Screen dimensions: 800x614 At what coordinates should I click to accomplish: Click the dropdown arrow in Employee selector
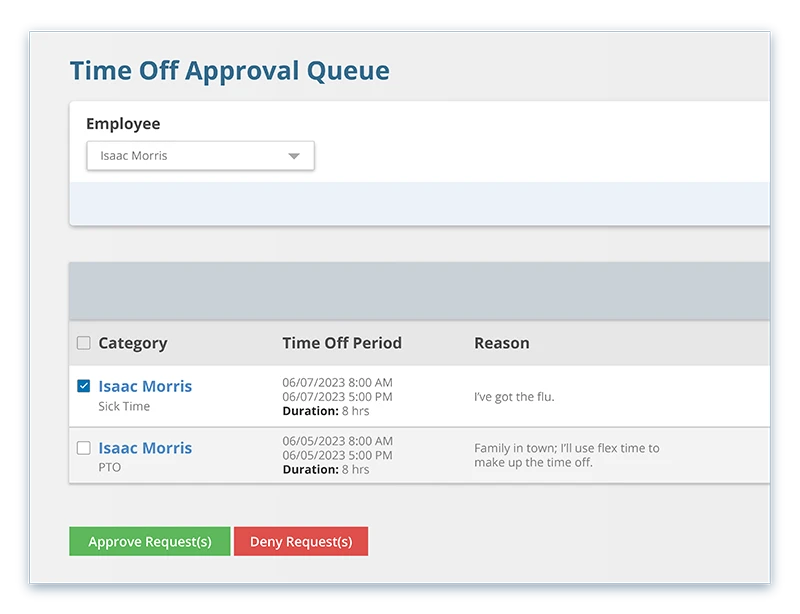click(x=294, y=156)
